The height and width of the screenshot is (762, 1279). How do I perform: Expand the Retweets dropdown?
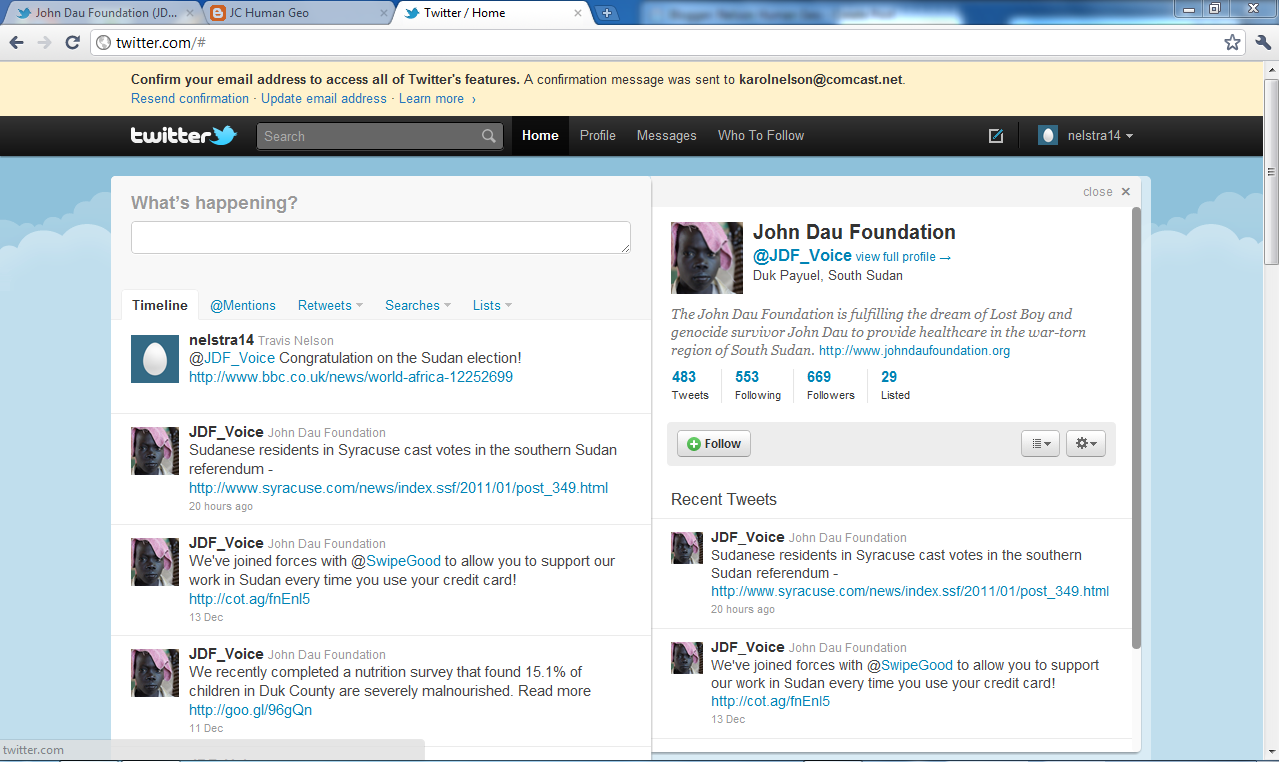(x=330, y=305)
